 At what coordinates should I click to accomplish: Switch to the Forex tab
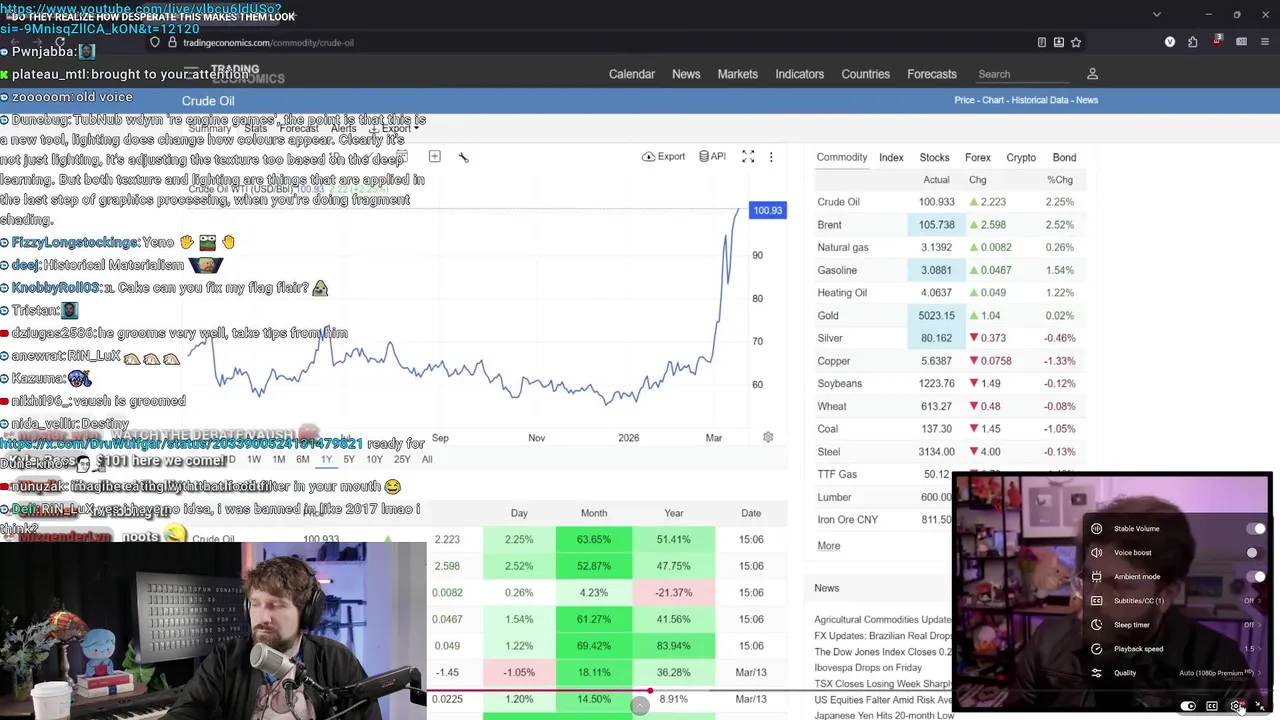(978, 157)
